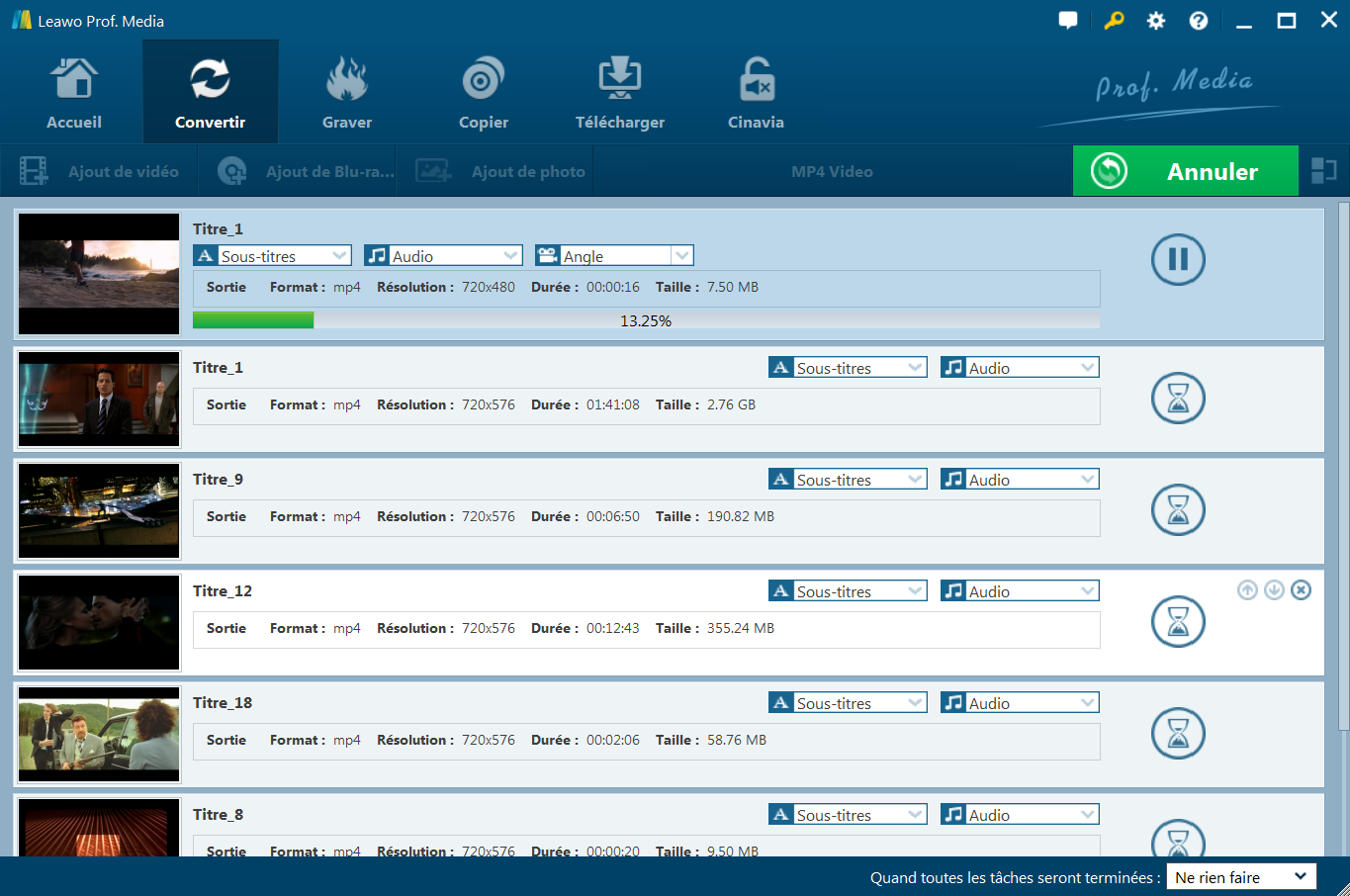Click hourglass icon for the 01:41:08 title
Screen dimensions: 1350x896
tap(1178, 399)
